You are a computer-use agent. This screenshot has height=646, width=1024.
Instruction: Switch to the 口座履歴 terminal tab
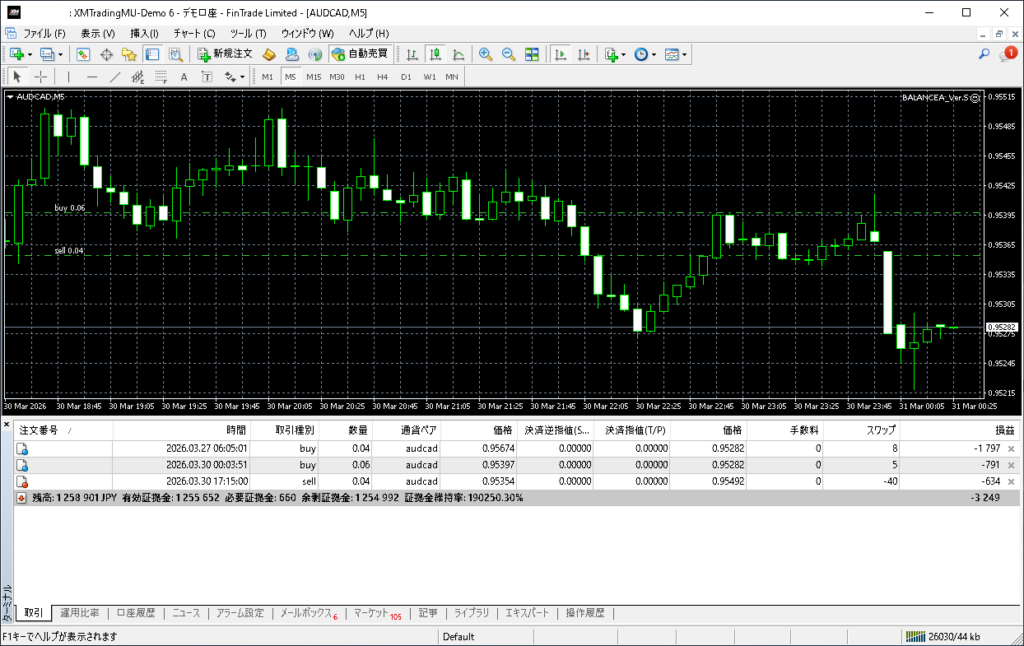(135, 613)
